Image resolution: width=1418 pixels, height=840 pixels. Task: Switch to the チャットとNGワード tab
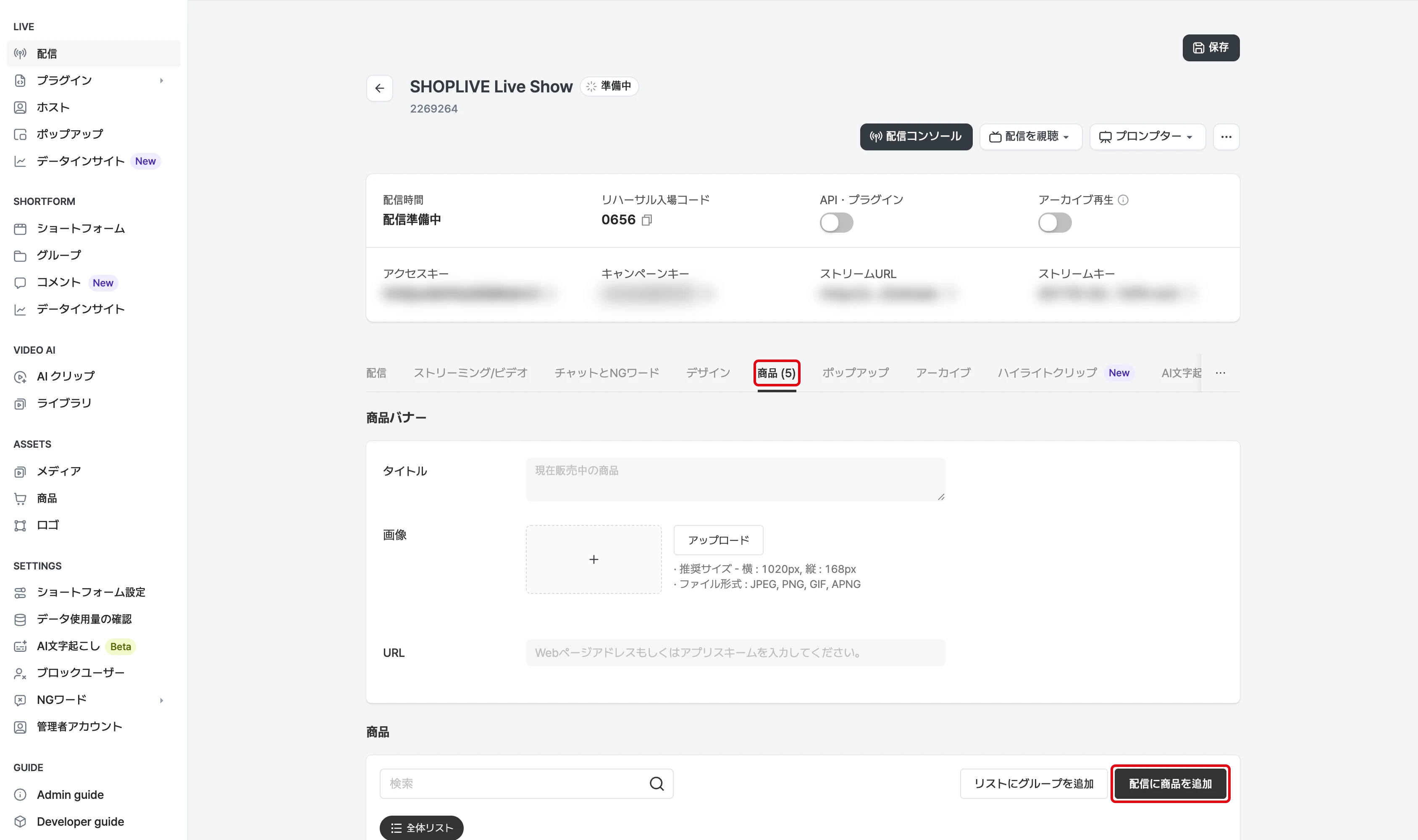606,373
